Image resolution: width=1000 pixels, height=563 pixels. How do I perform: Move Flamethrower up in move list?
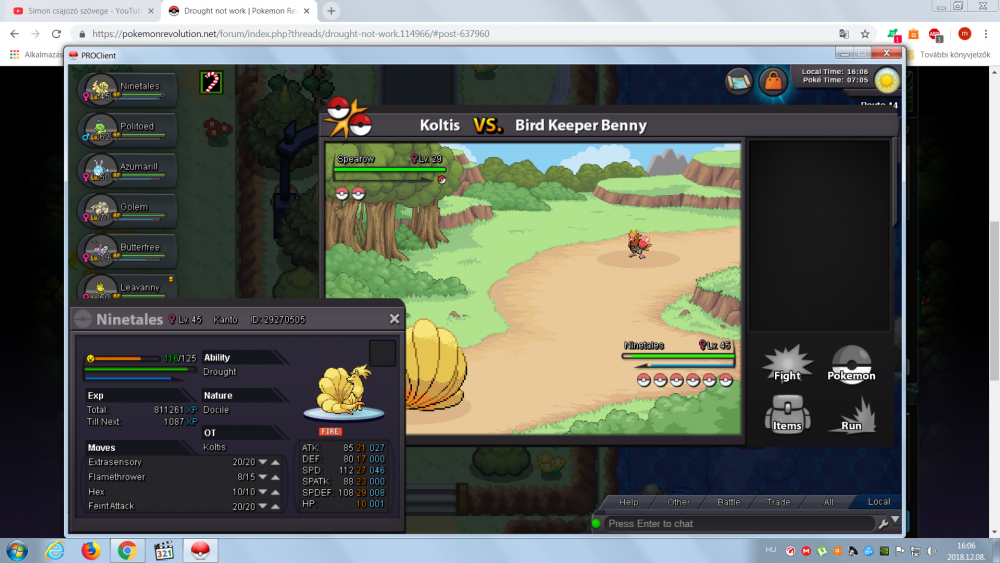(275, 477)
